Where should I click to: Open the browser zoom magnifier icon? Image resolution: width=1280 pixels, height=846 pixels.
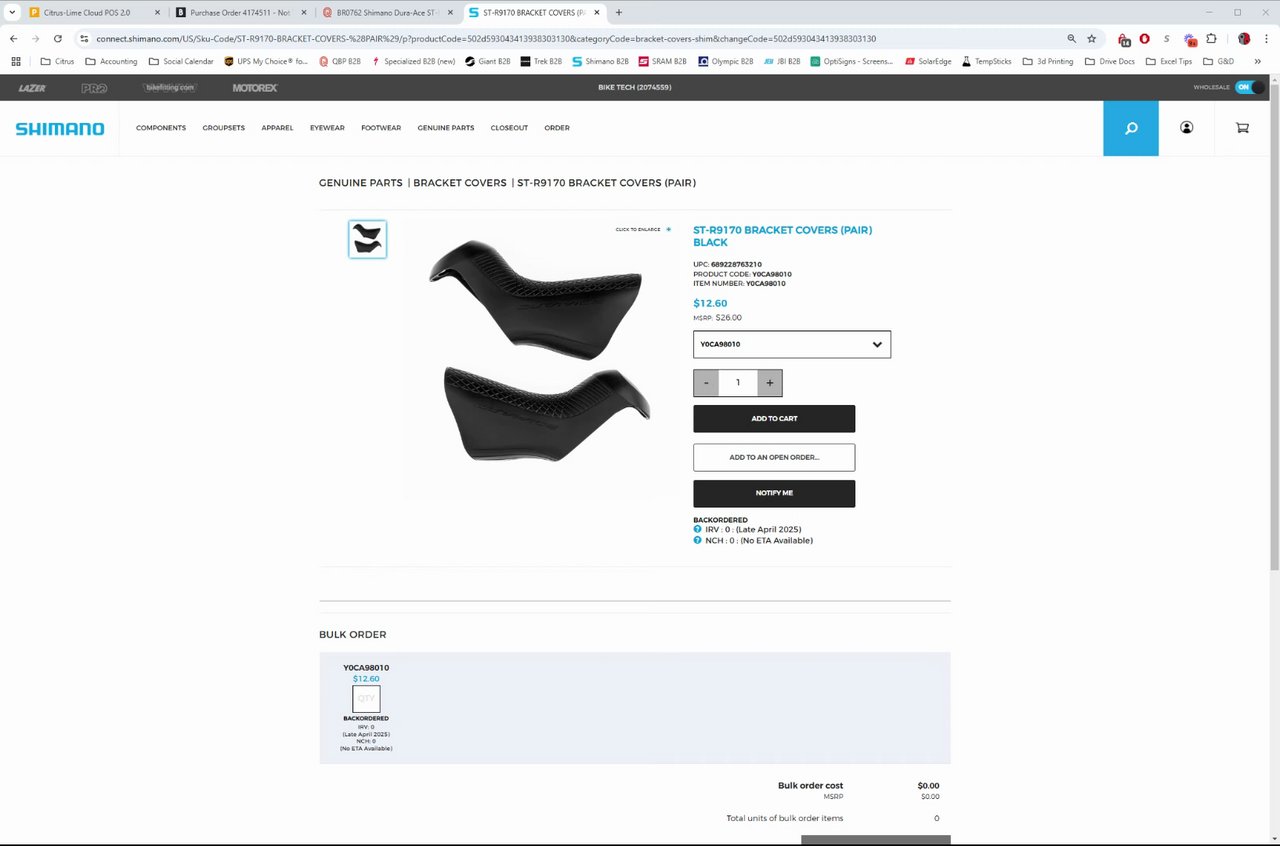1071,38
